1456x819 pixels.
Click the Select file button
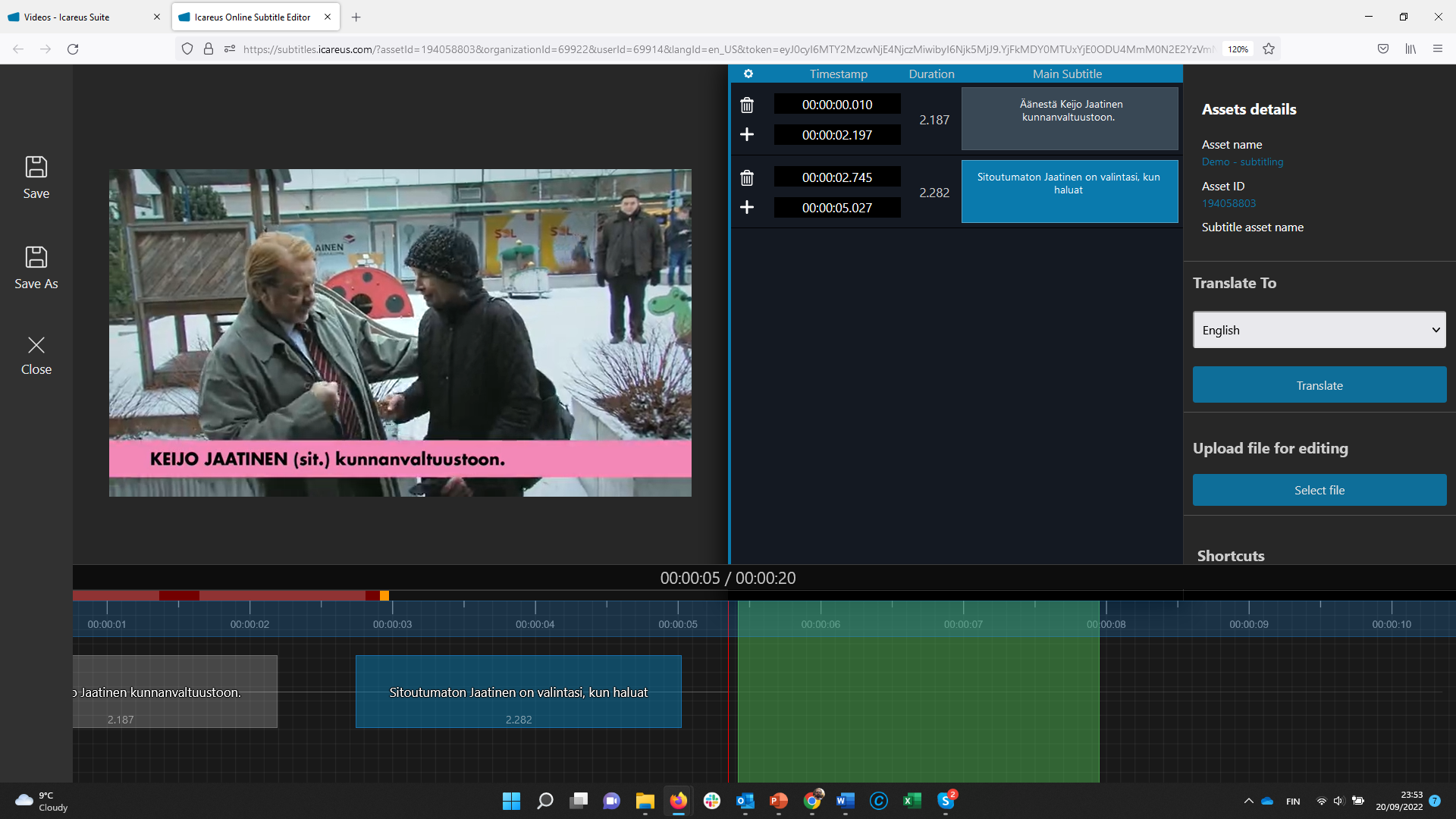click(x=1319, y=491)
